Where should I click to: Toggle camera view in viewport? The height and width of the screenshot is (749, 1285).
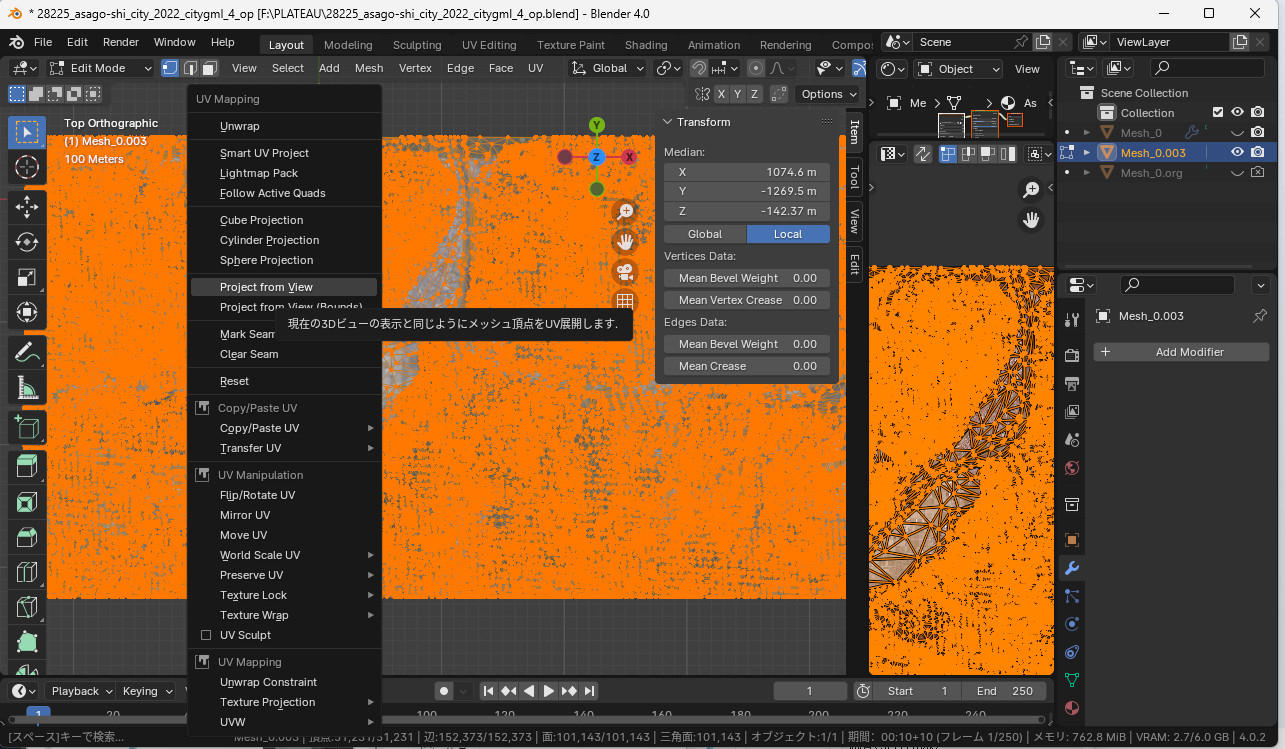(625, 271)
